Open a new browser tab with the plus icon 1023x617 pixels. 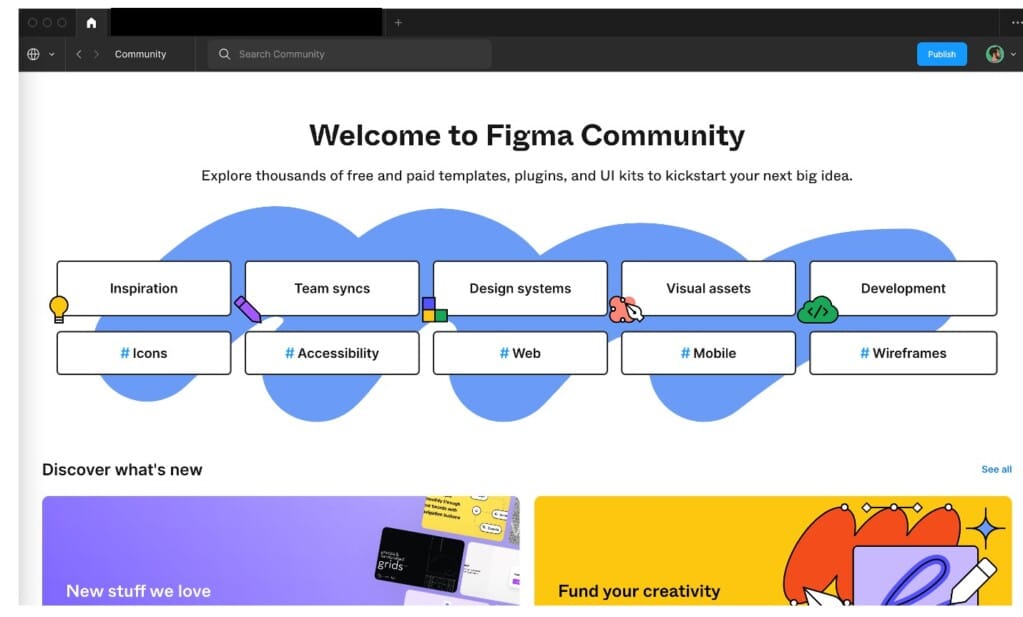398,21
